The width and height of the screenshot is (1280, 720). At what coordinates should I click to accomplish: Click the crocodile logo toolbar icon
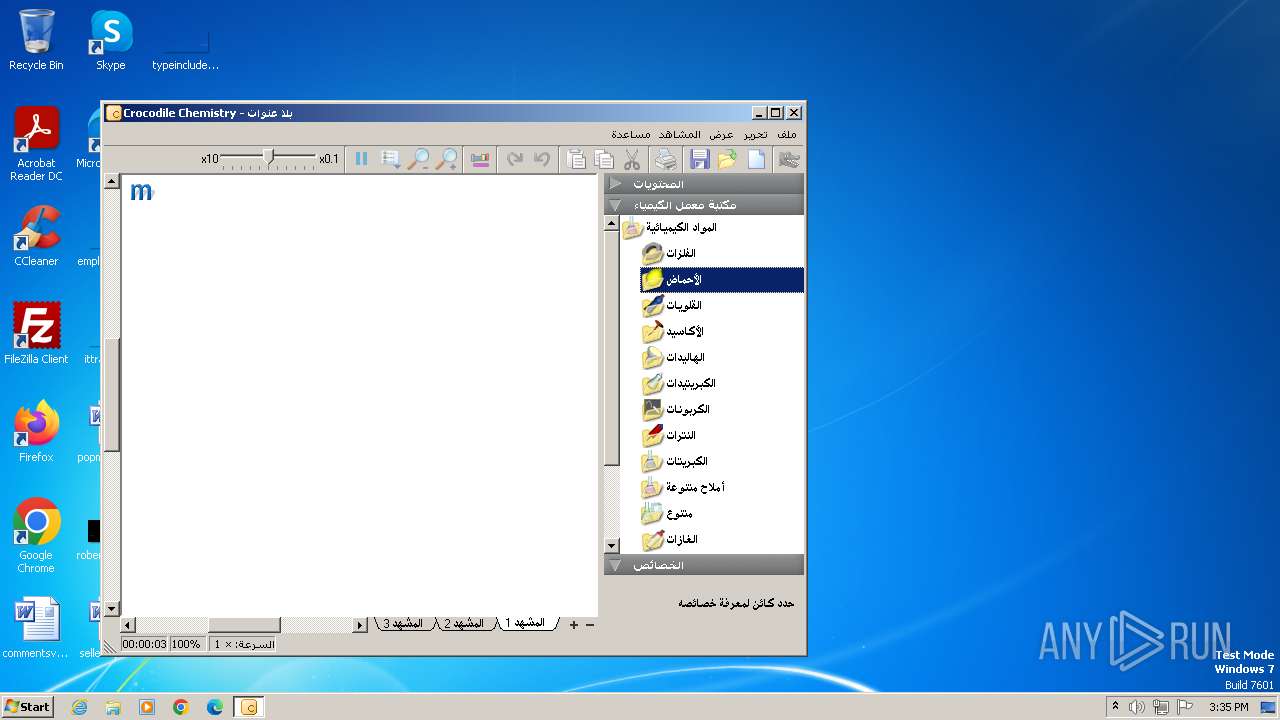[x=789, y=159]
